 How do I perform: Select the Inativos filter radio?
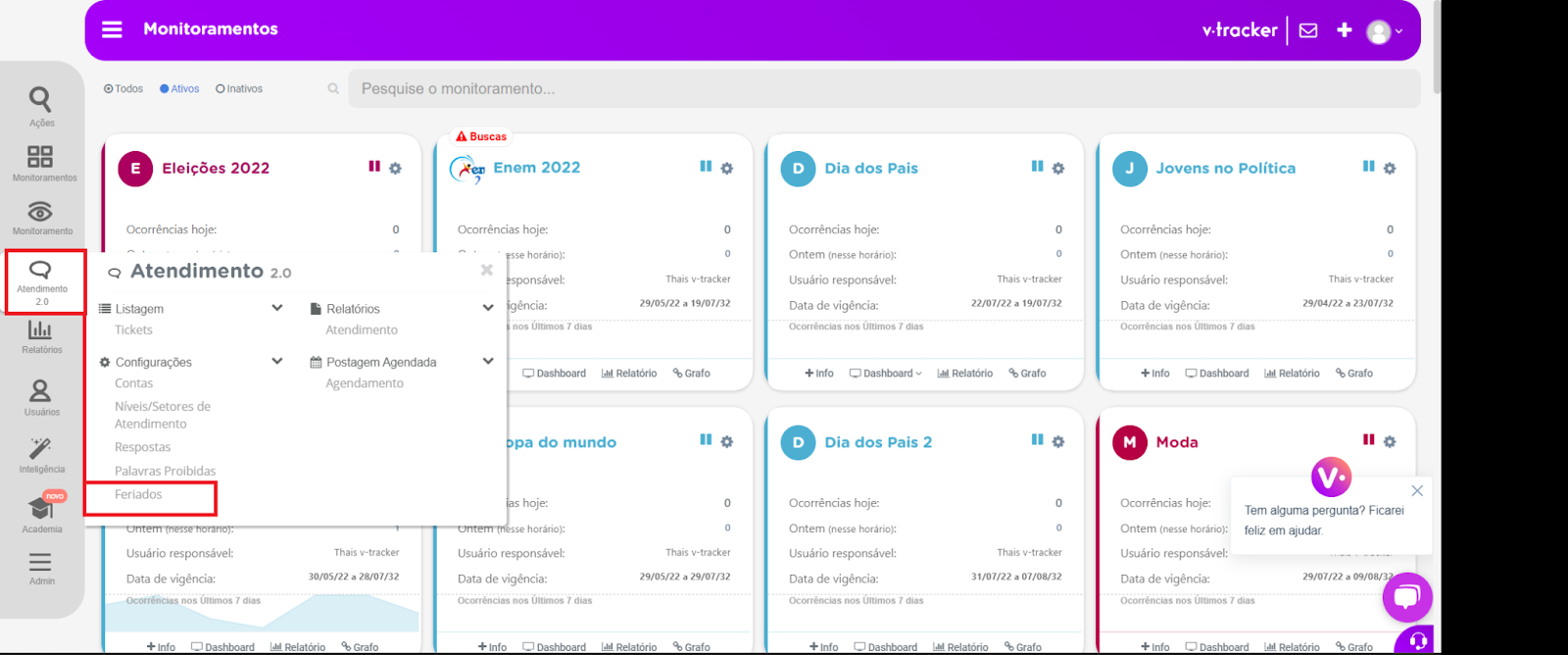(239, 88)
